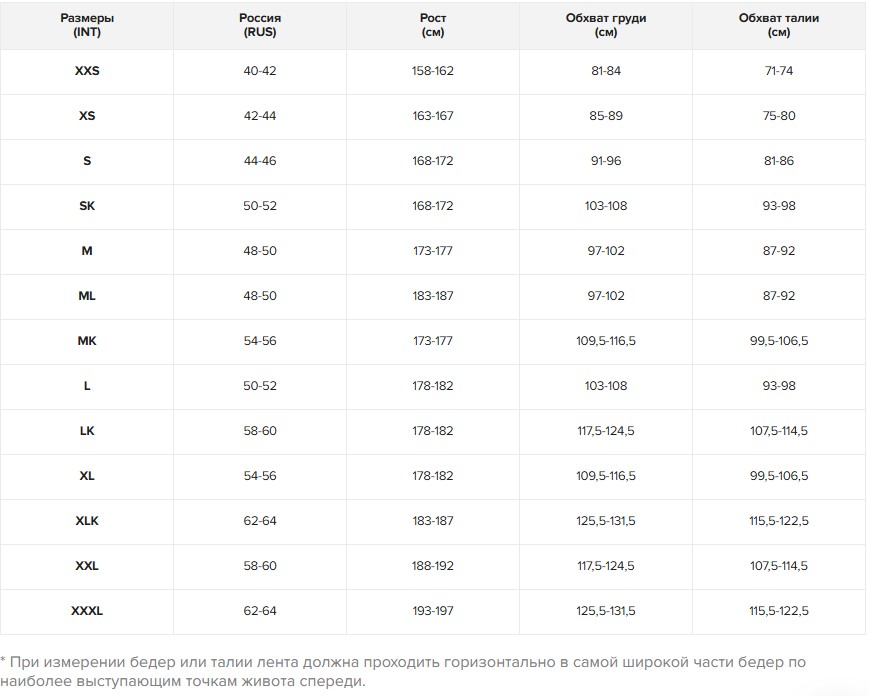Click the 193-197 height cell
This screenshot has height=696, width=869.
point(433,611)
